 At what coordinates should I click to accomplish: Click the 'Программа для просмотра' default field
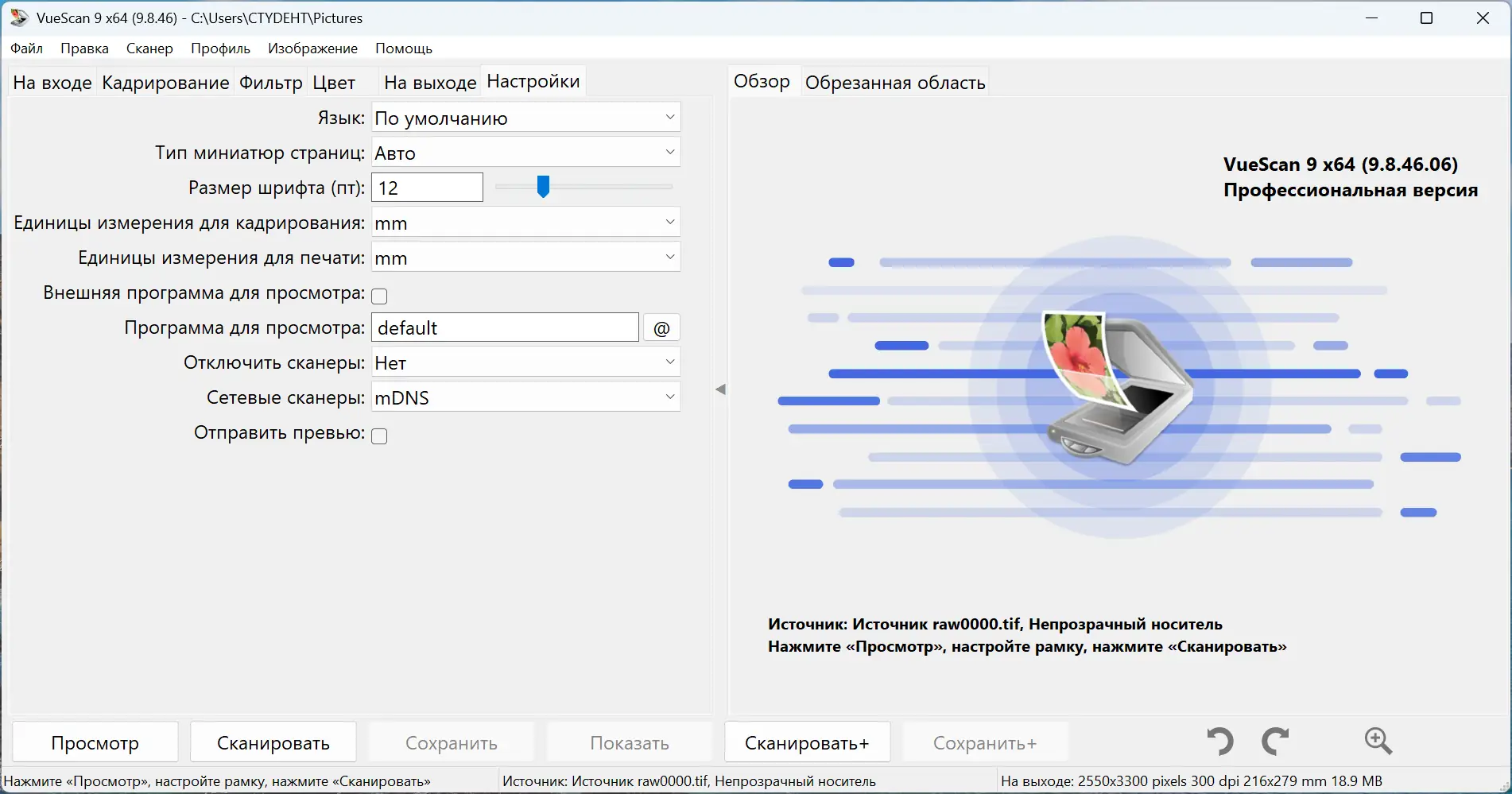[506, 327]
